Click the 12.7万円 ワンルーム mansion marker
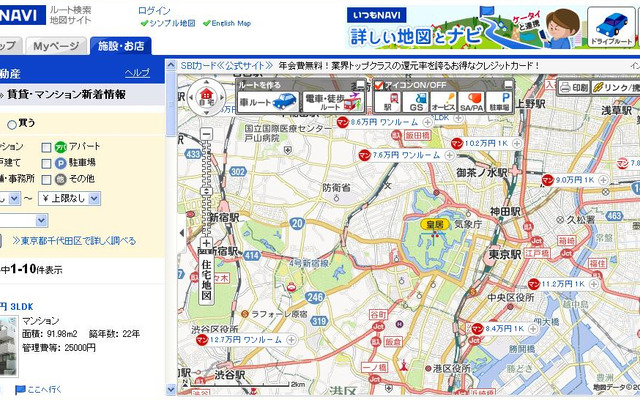Viewport: 640px width, 400px height. (202, 340)
